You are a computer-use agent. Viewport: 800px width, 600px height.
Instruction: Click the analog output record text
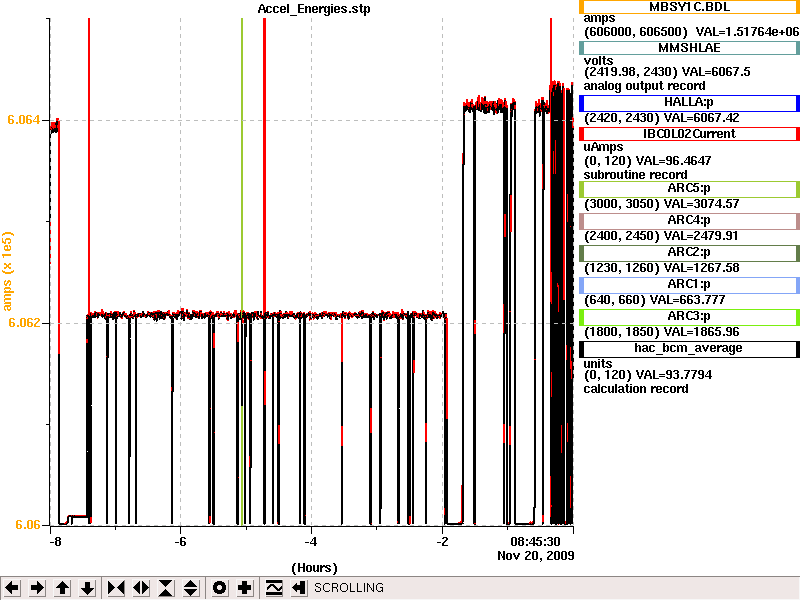tap(644, 86)
